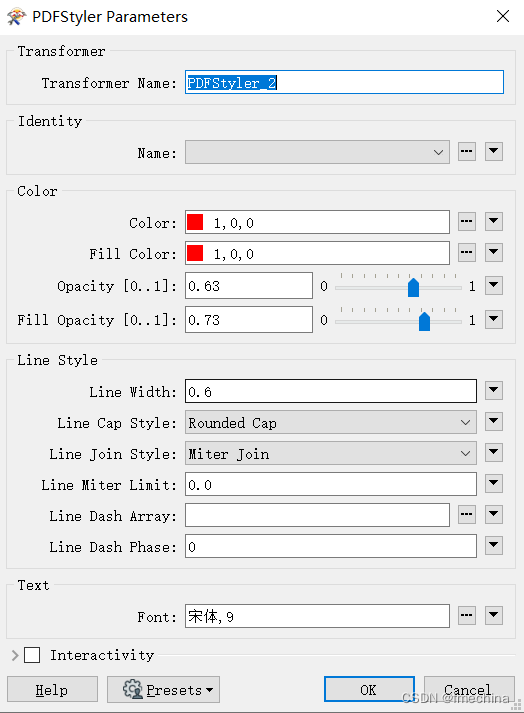Open the Presets menu button

tap(163, 690)
